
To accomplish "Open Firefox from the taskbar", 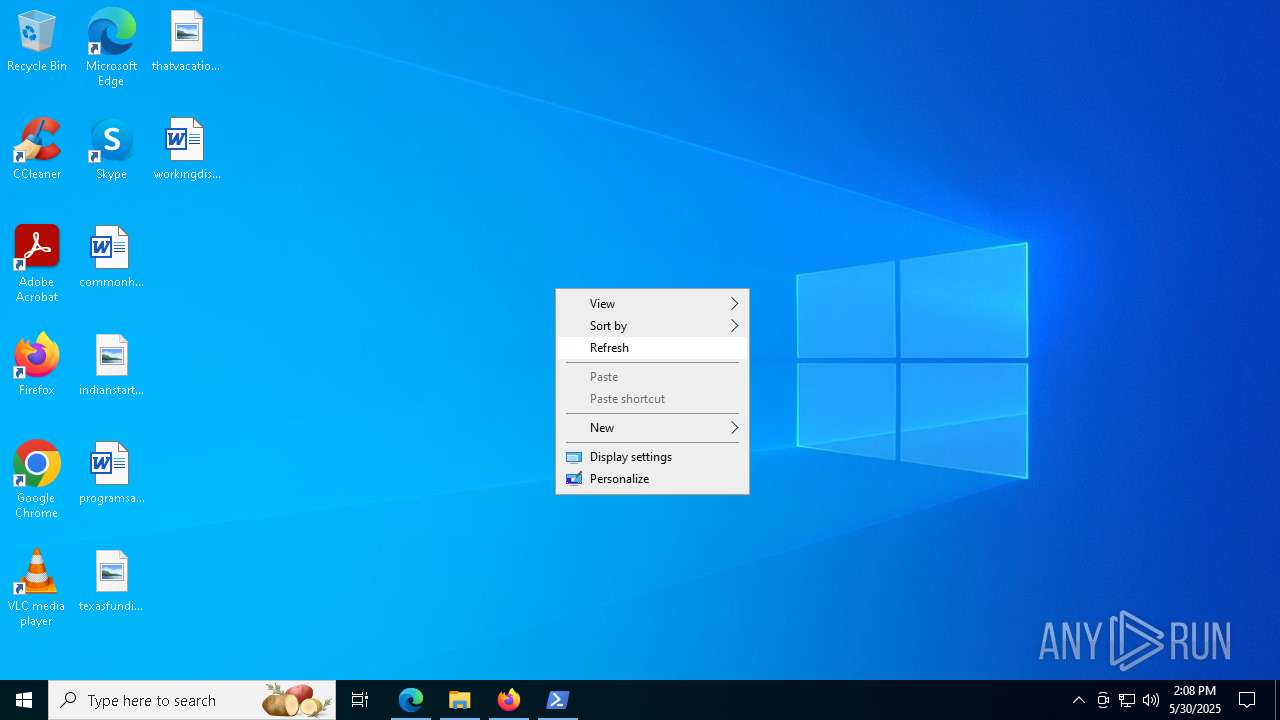I will [509, 700].
